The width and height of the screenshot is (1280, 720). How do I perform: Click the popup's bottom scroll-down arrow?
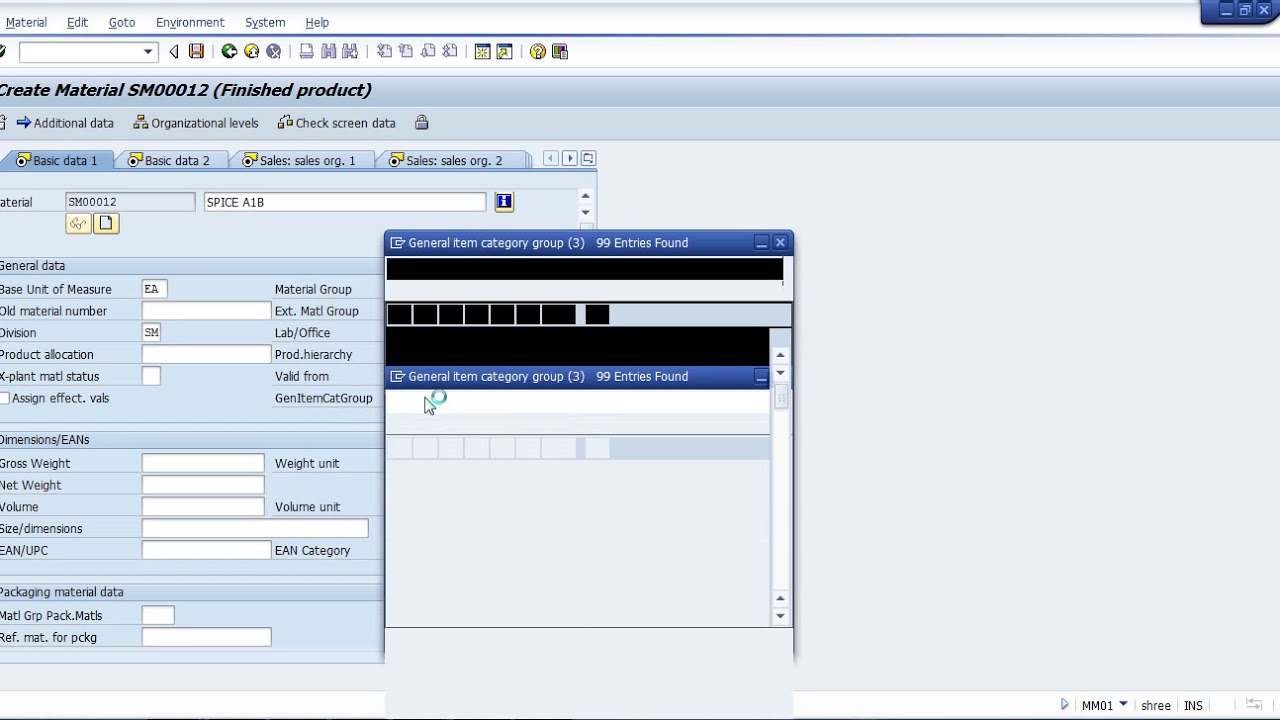point(780,616)
